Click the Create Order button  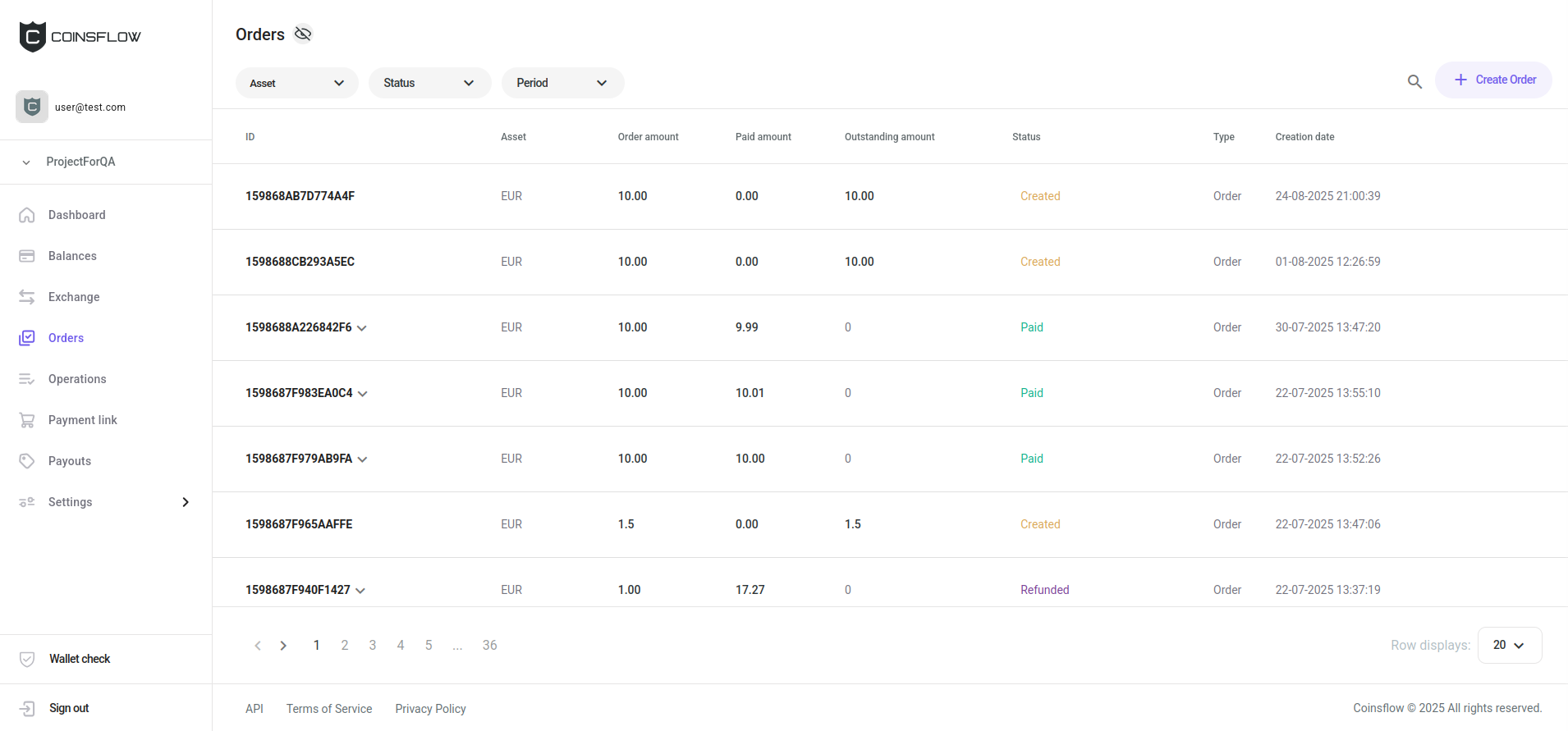click(1493, 80)
